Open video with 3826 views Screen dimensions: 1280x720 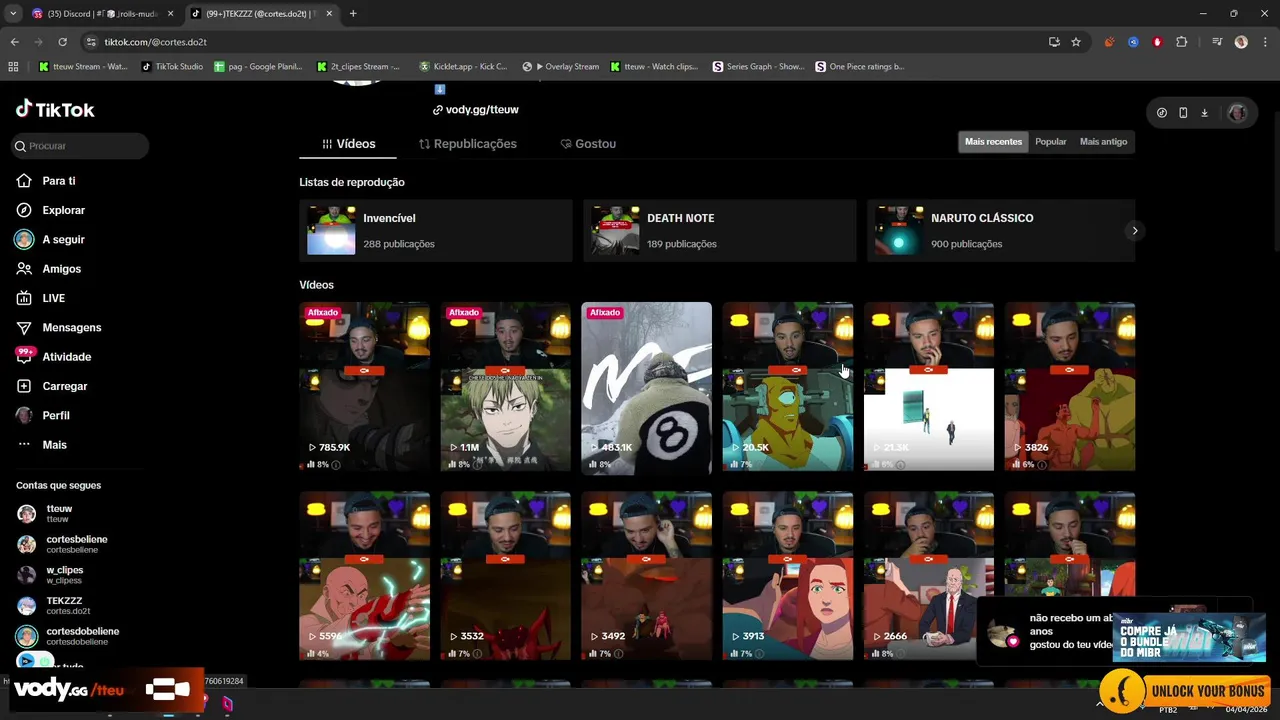coord(1070,387)
